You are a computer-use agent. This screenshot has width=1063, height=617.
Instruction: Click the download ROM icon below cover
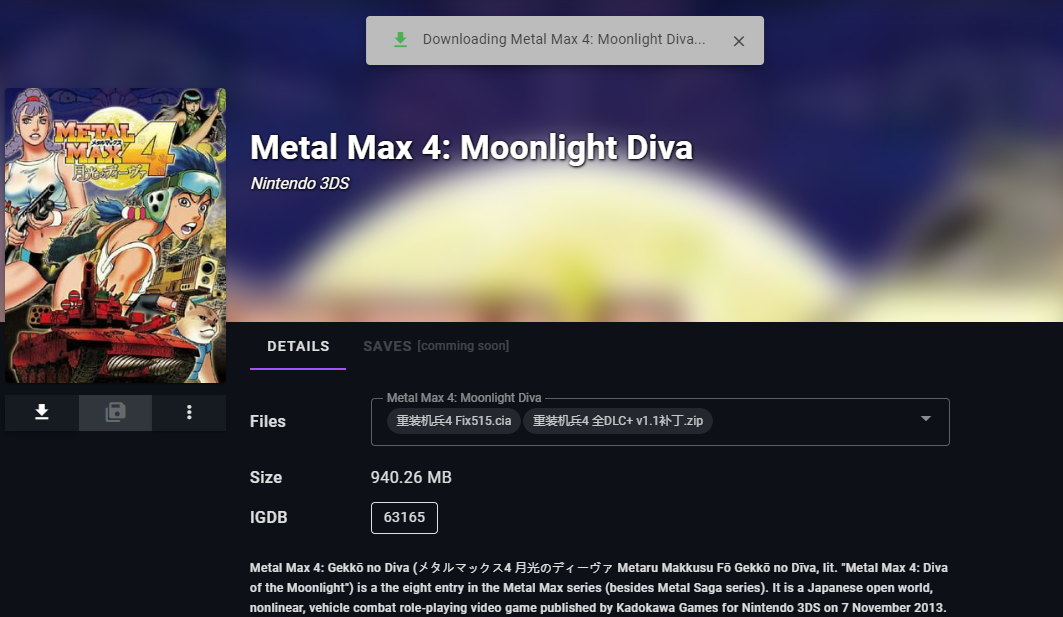[42, 412]
